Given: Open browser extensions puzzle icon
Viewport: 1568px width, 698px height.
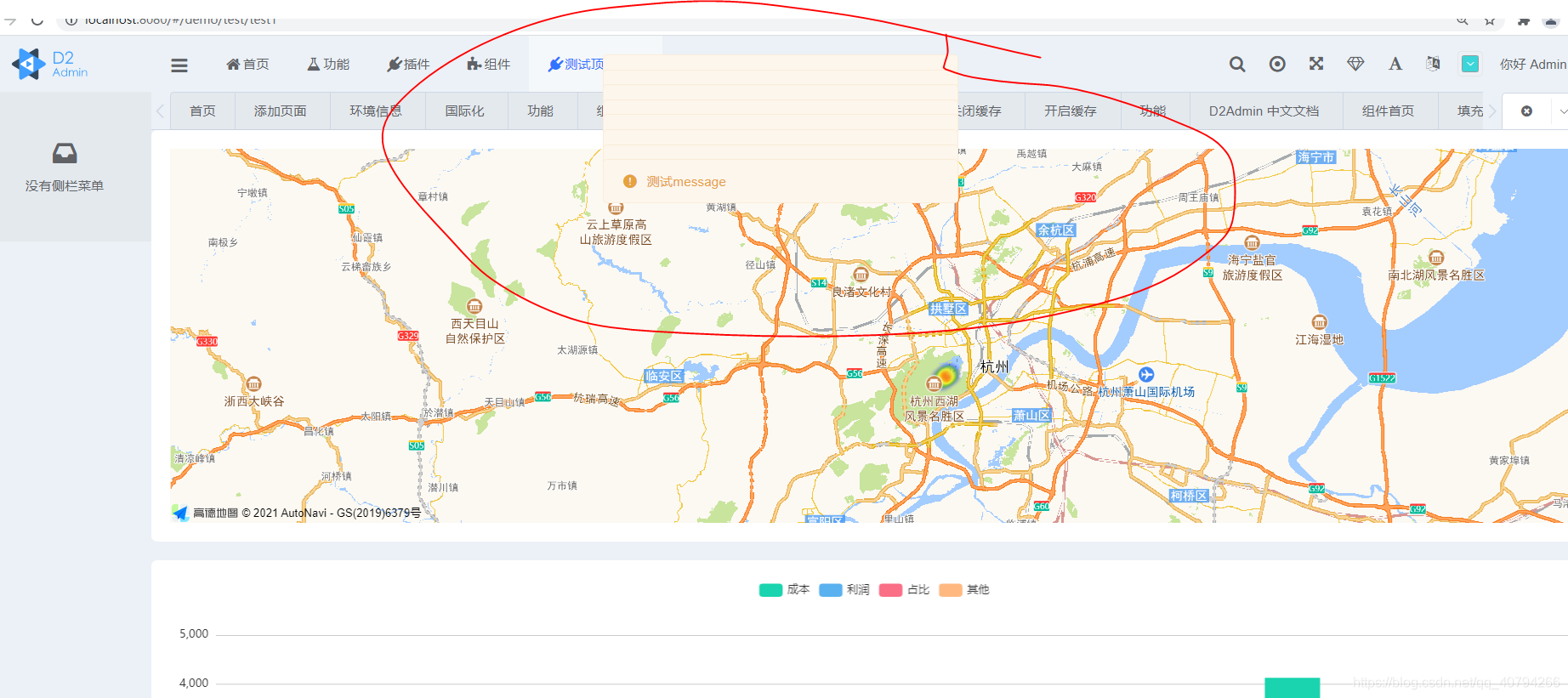Looking at the screenshot, I should tap(1524, 20).
